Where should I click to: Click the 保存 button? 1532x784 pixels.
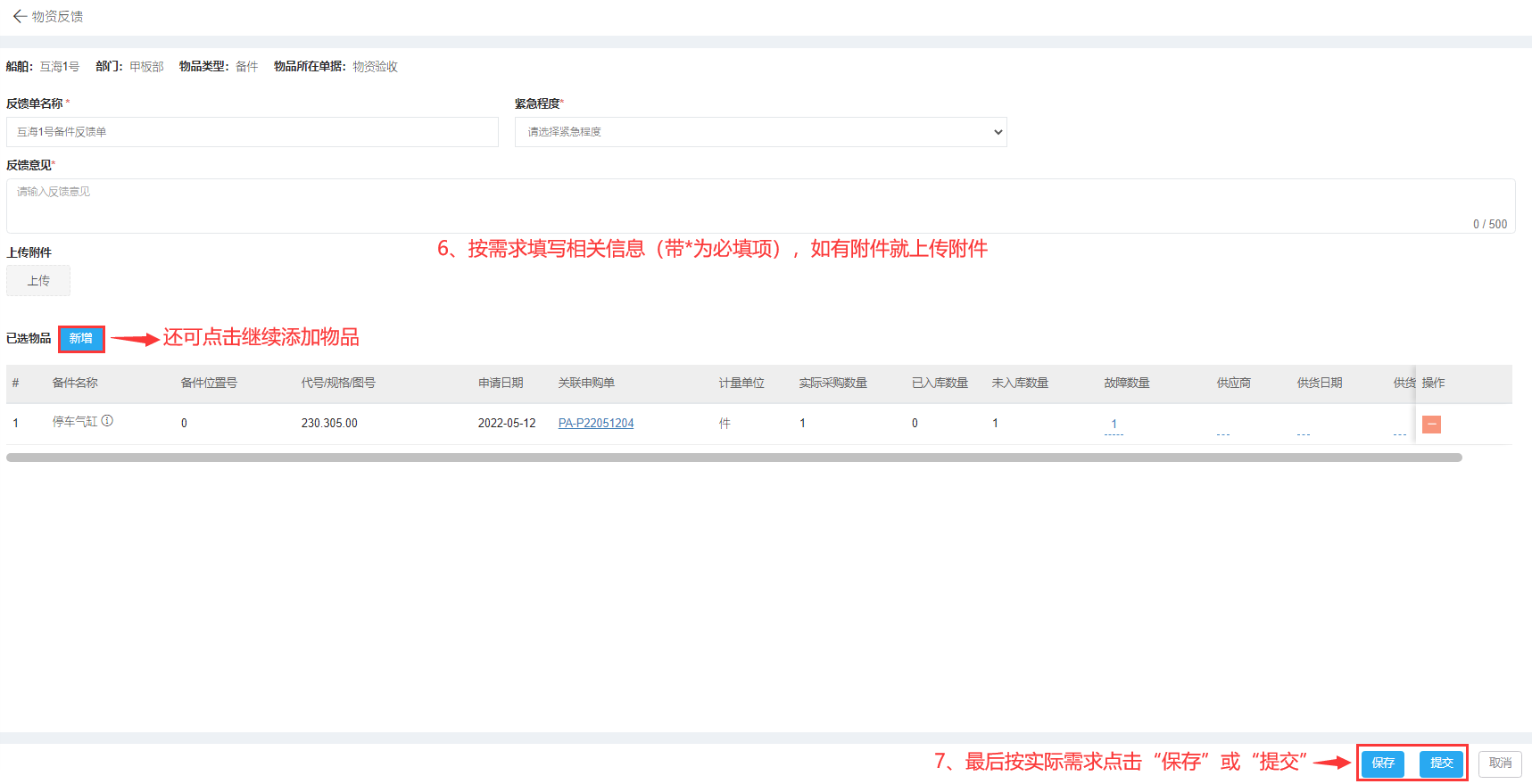coord(1383,763)
